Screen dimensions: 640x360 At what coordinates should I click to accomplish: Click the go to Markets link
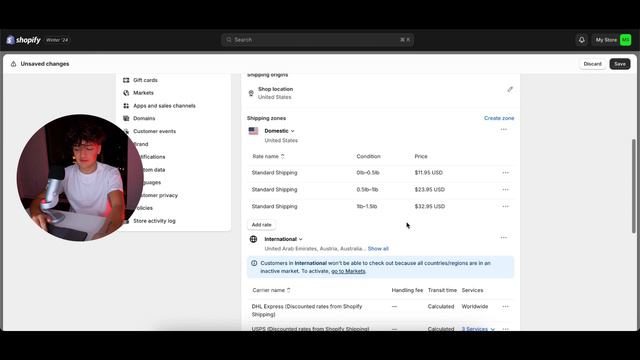point(348,271)
